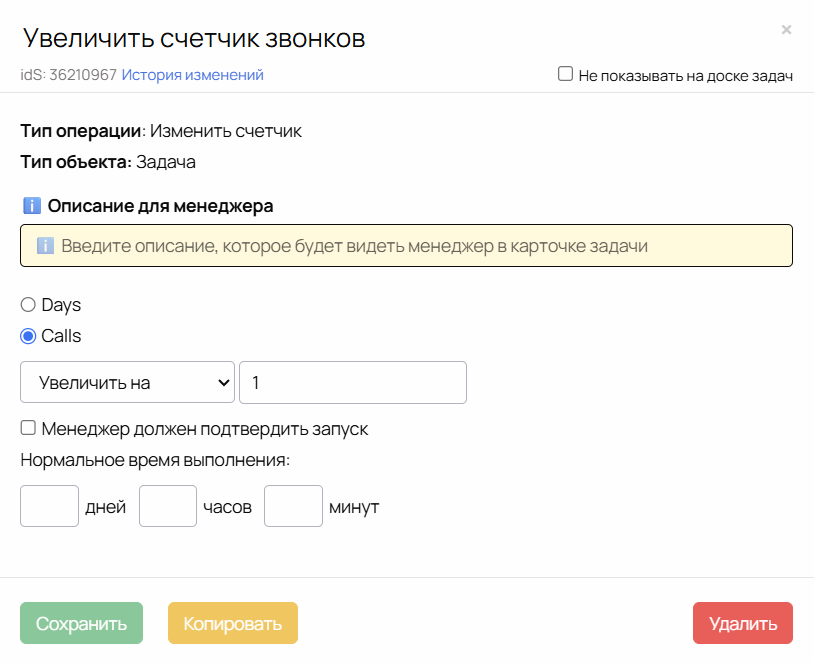Click the дней input box

(49, 506)
